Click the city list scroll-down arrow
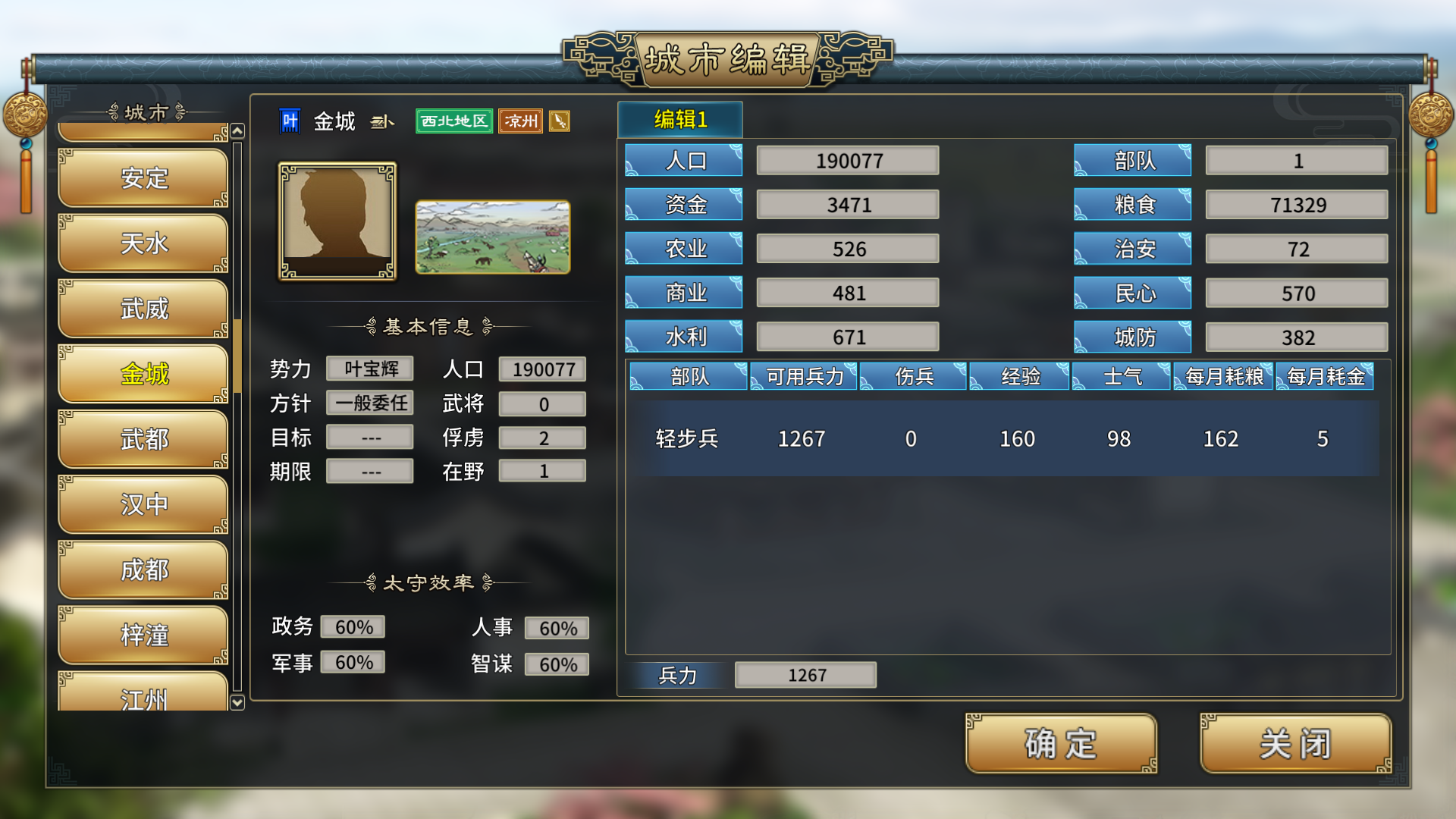1456x819 pixels. (x=237, y=702)
